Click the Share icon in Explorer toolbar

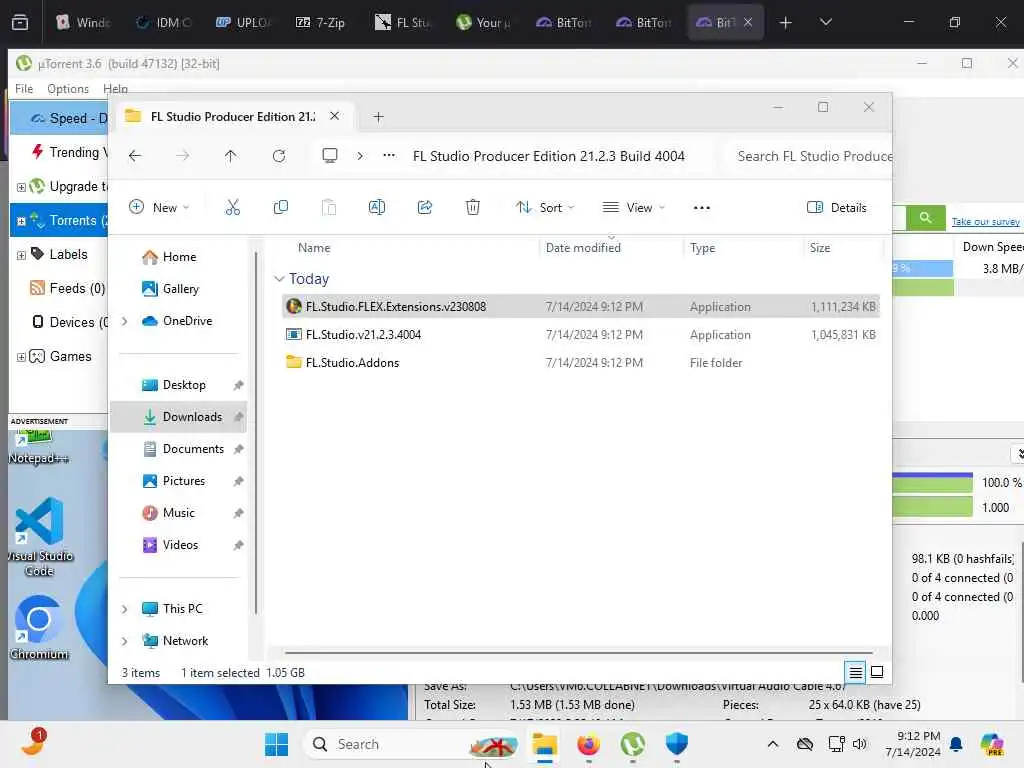coord(424,208)
